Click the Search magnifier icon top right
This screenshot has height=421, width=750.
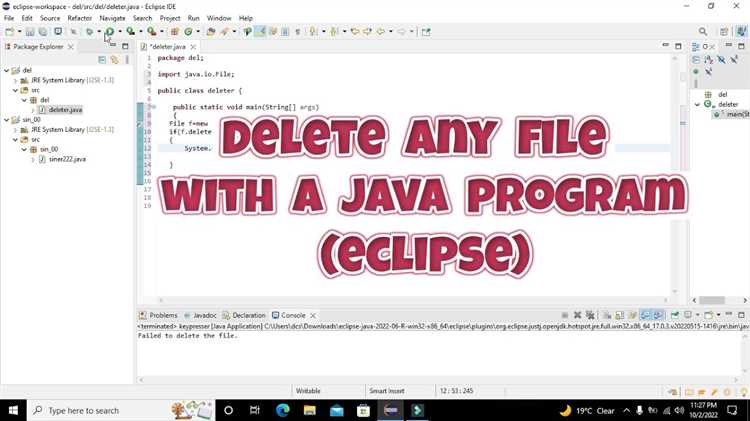click(703, 32)
